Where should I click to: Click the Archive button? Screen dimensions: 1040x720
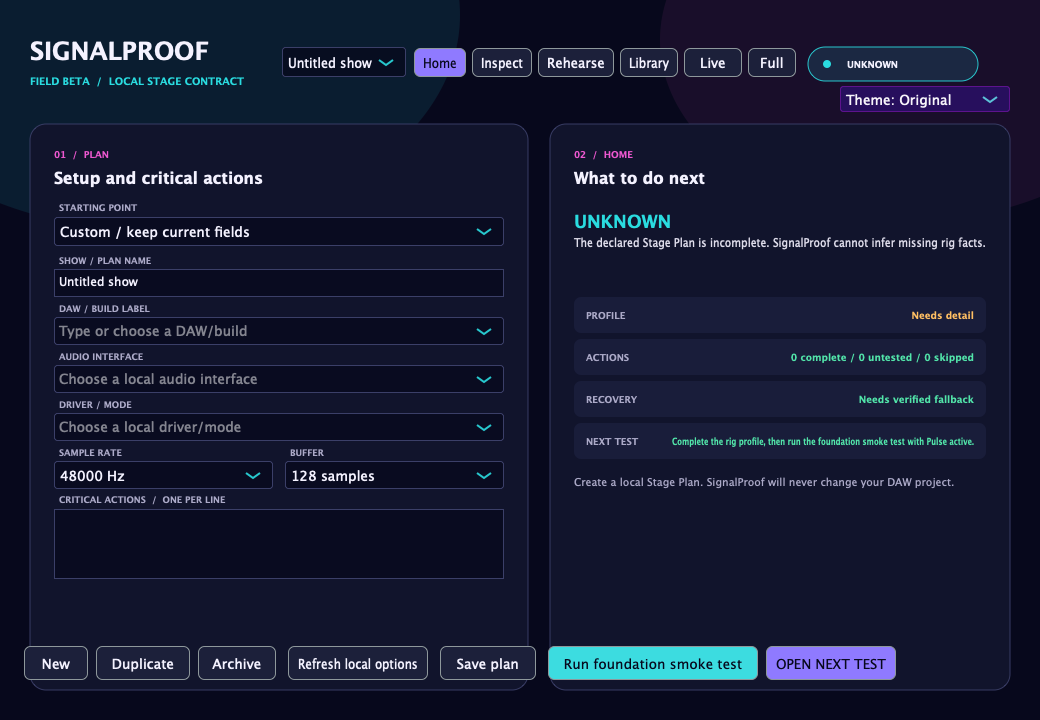(x=237, y=664)
